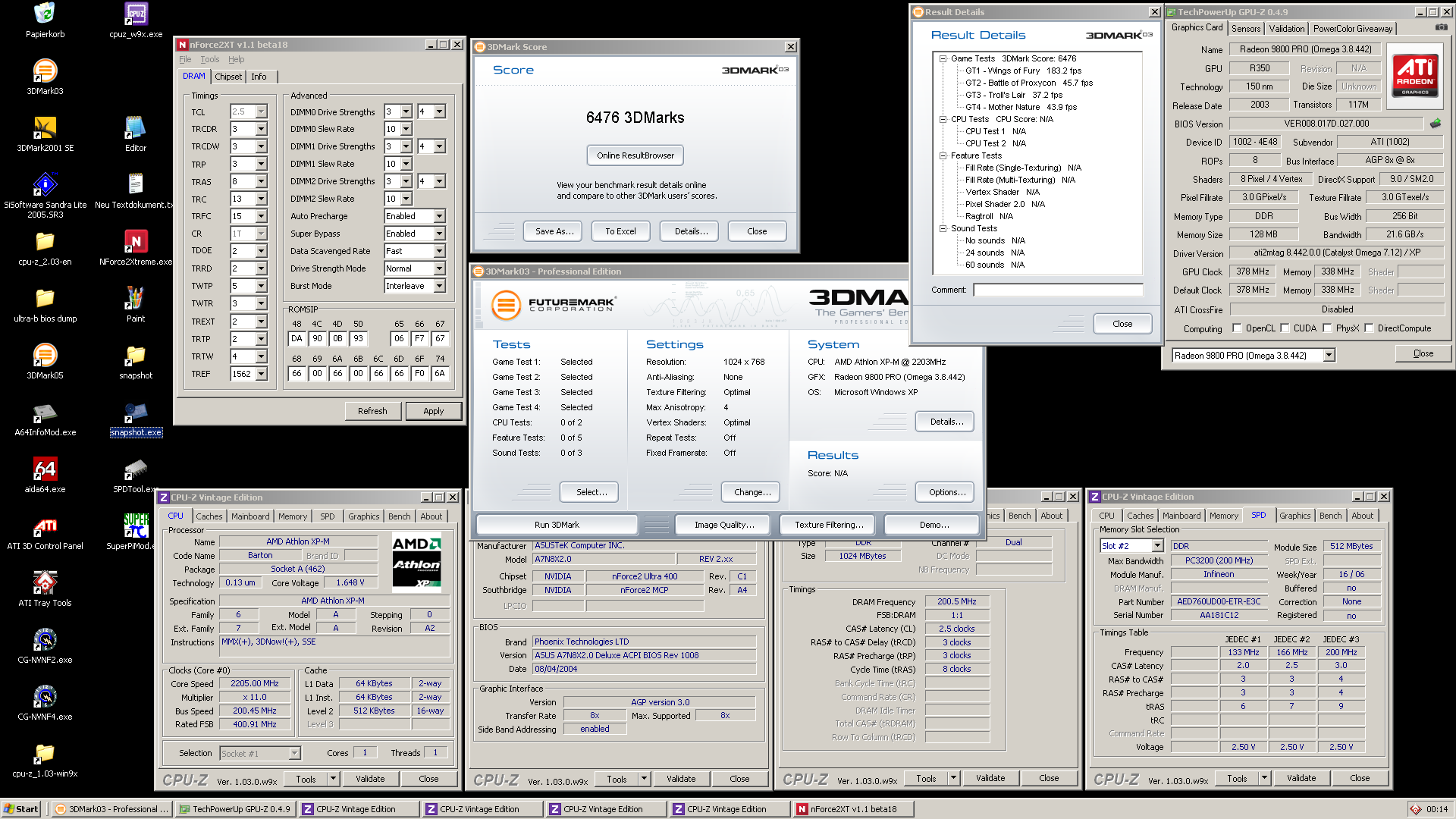This screenshot has width=1456, height=819.
Task: Click Online ResultBrowser button
Action: point(635,155)
